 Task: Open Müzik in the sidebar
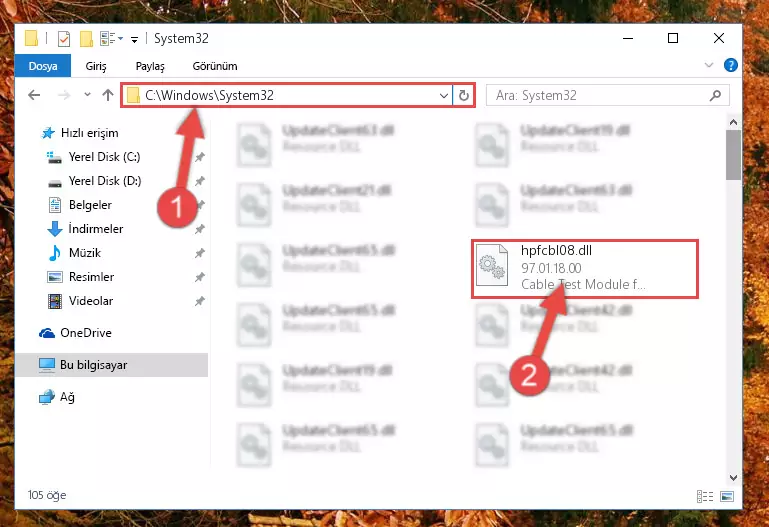coord(85,253)
